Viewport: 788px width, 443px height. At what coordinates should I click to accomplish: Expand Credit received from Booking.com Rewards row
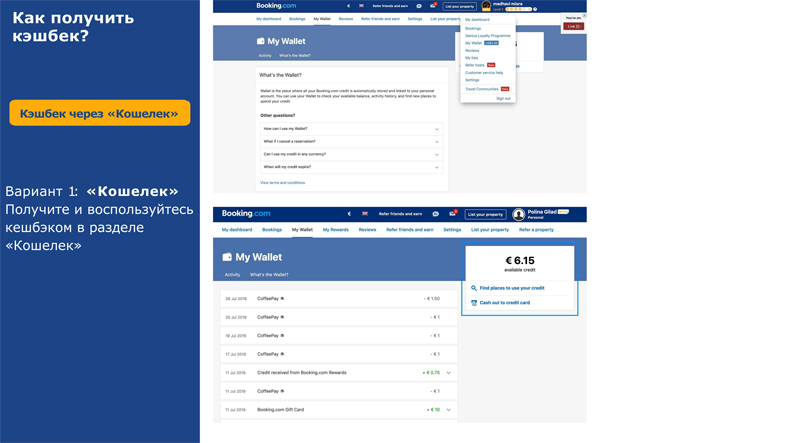pyautogui.click(x=448, y=373)
